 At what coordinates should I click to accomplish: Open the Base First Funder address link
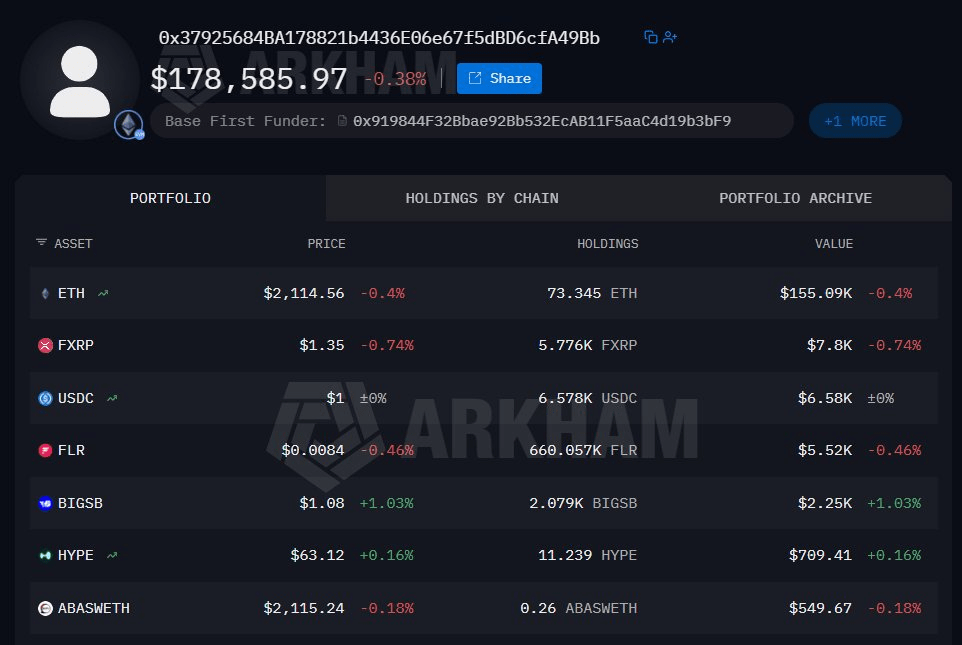[x=542, y=121]
